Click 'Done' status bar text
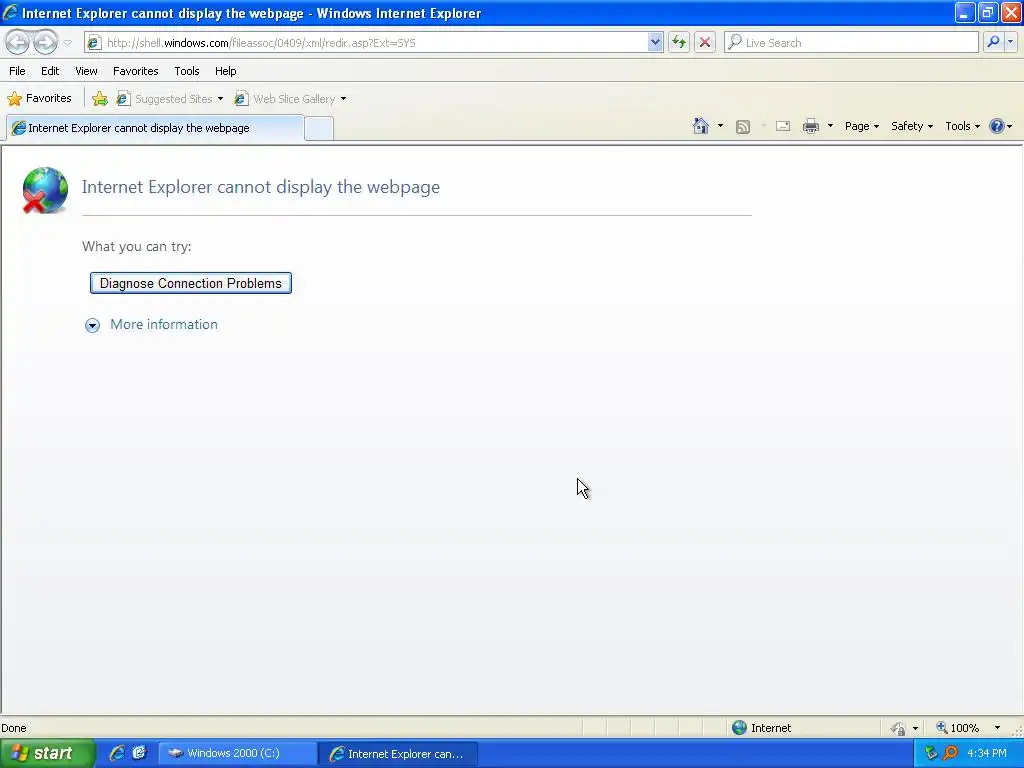Viewport: 1024px width, 768px height. (x=14, y=728)
